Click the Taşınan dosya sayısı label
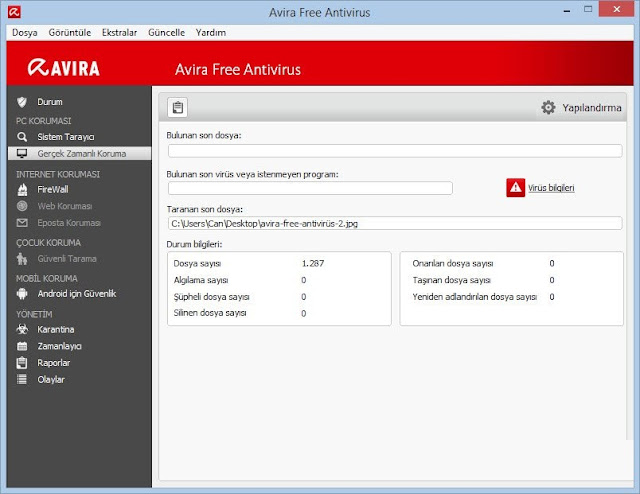640x494 pixels. coord(451,280)
